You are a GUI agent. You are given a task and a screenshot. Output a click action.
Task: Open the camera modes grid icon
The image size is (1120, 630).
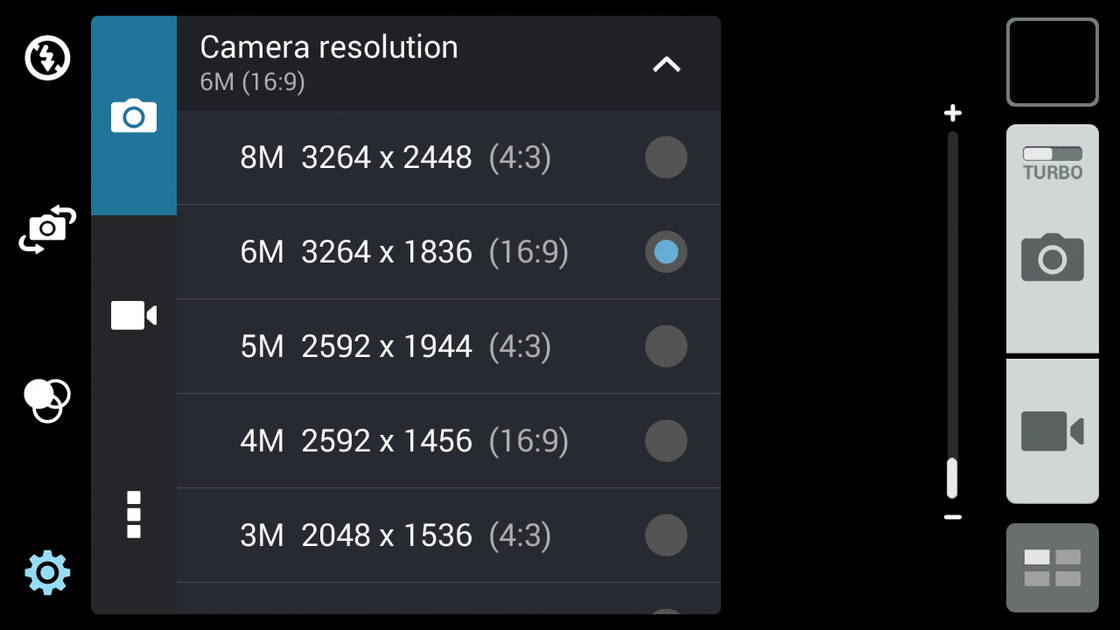click(1052, 567)
